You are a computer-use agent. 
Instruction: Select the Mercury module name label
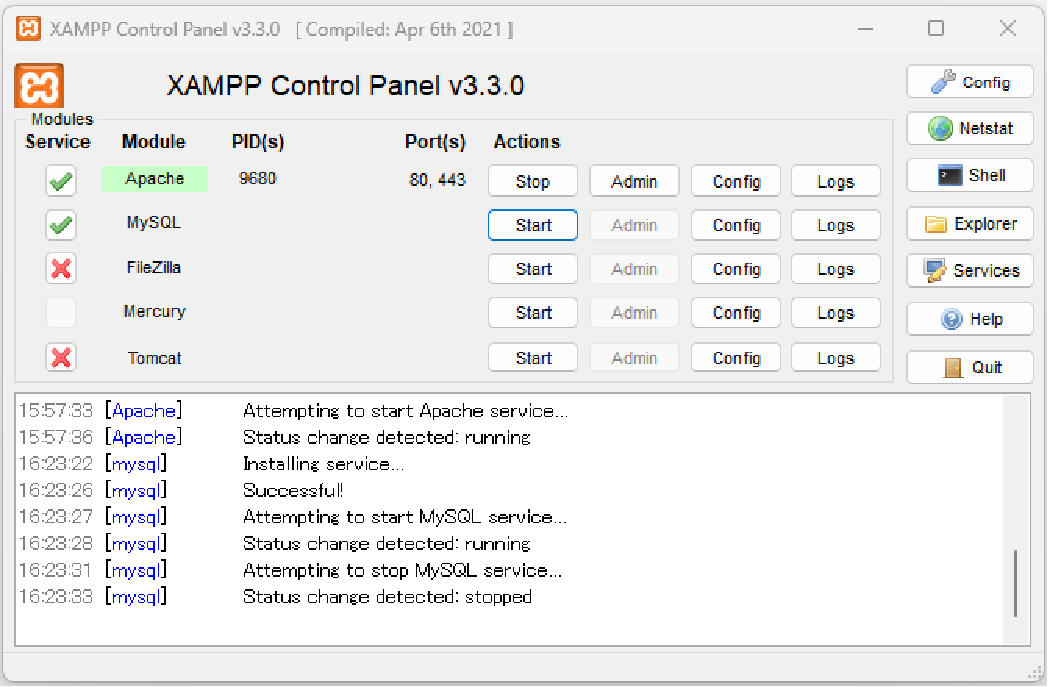[x=154, y=311]
